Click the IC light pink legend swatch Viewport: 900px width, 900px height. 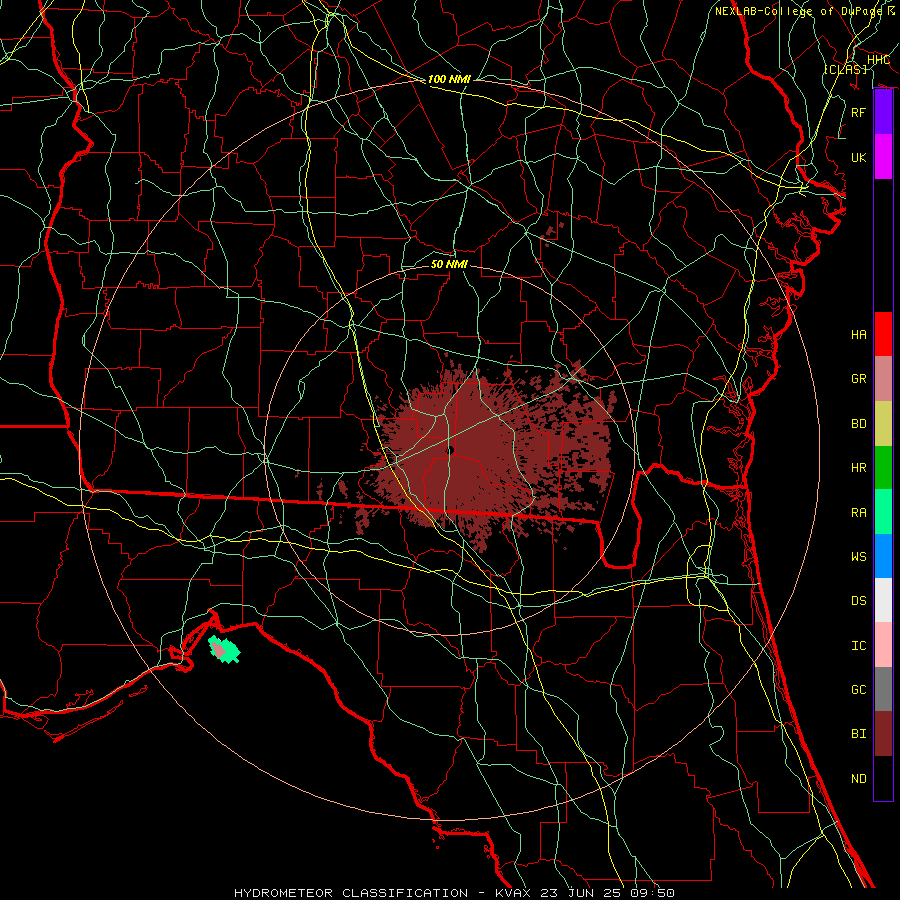883,645
